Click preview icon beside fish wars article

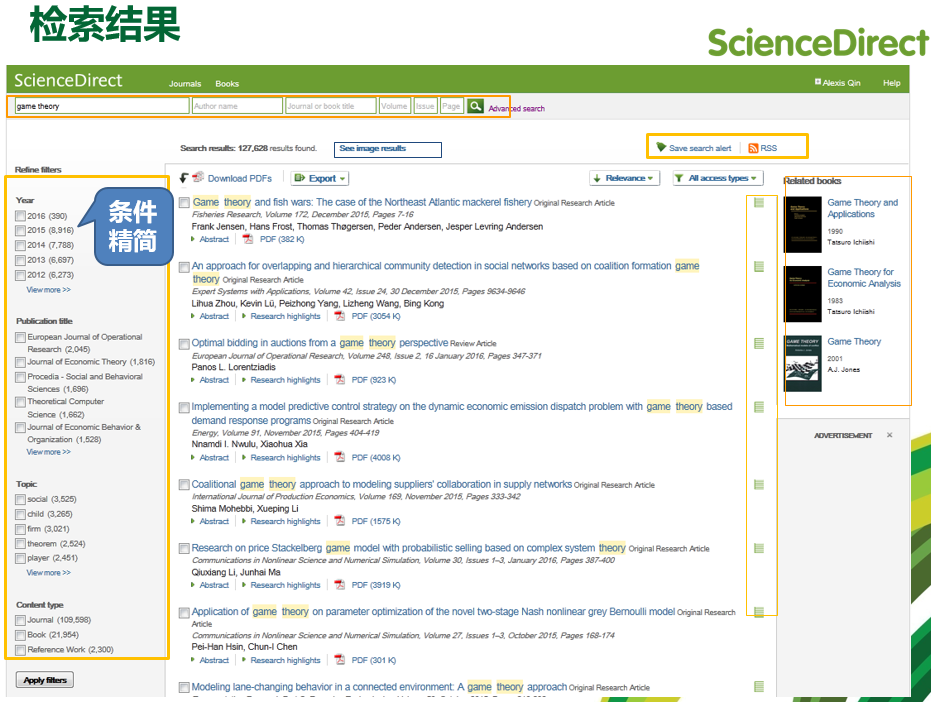pyautogui.click(x=759, y=203)
